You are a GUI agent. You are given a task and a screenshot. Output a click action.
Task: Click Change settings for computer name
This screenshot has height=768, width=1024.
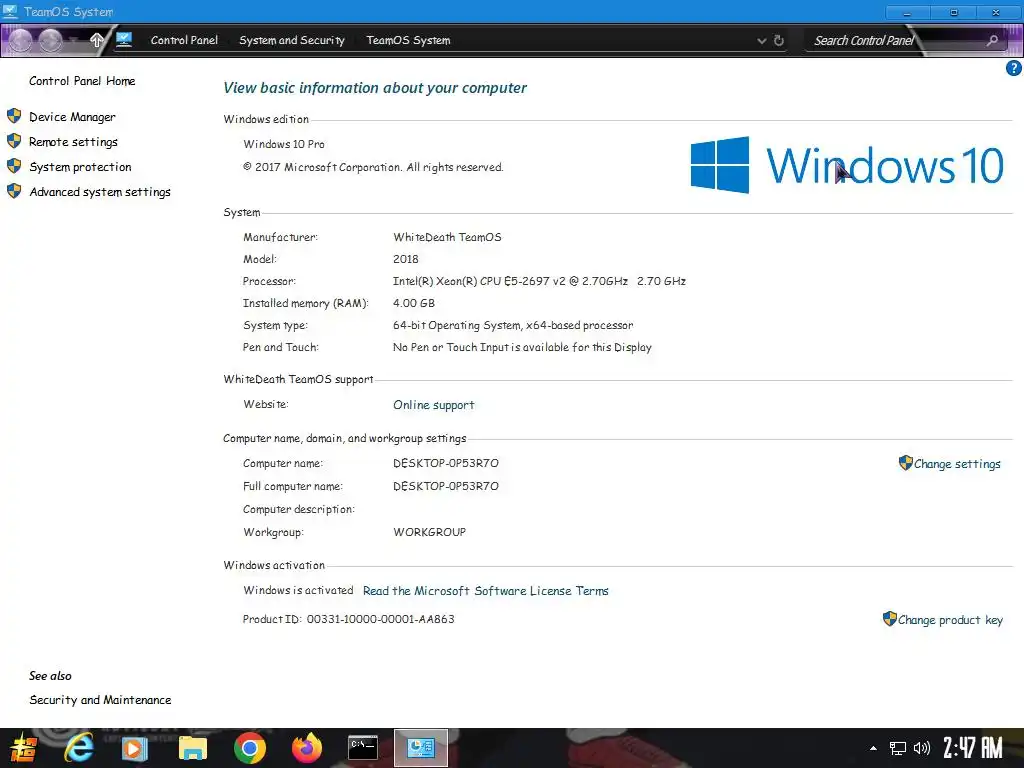[957, 464]
